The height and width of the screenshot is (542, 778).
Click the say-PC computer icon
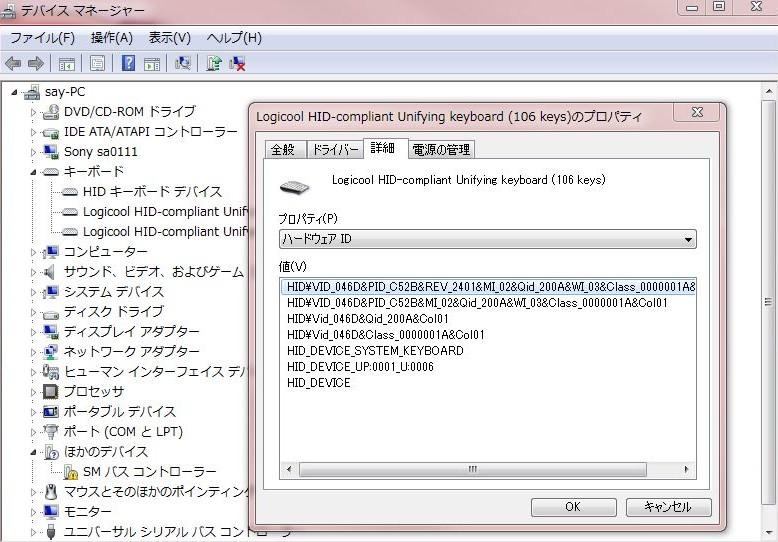[x=32, y=92]
